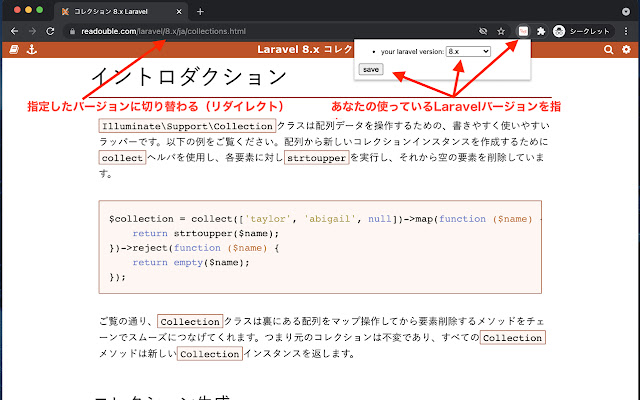Open the laravel version 8.x dropdown
640x400 pixels.
tap(468, 51)
